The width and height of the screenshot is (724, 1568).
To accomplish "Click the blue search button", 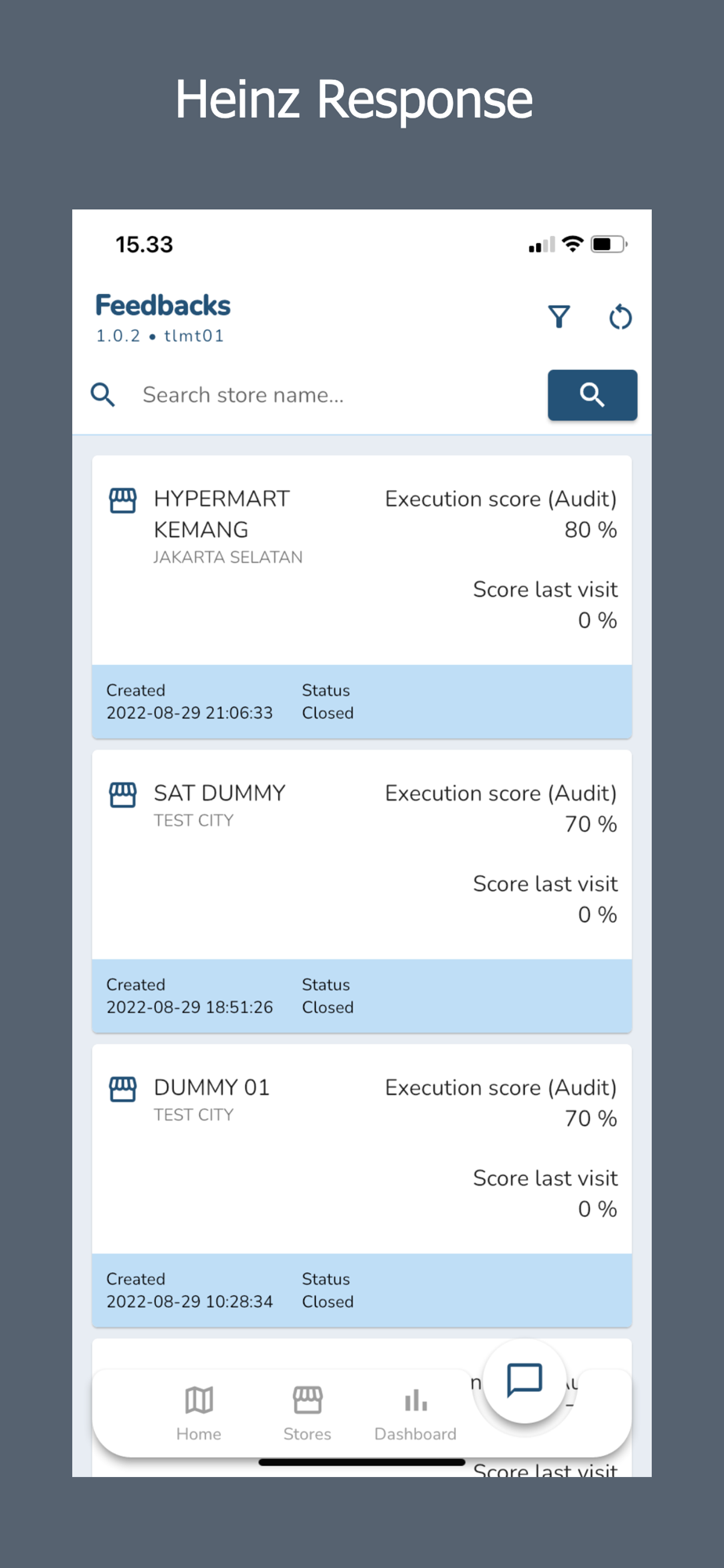I will (592, 395).
